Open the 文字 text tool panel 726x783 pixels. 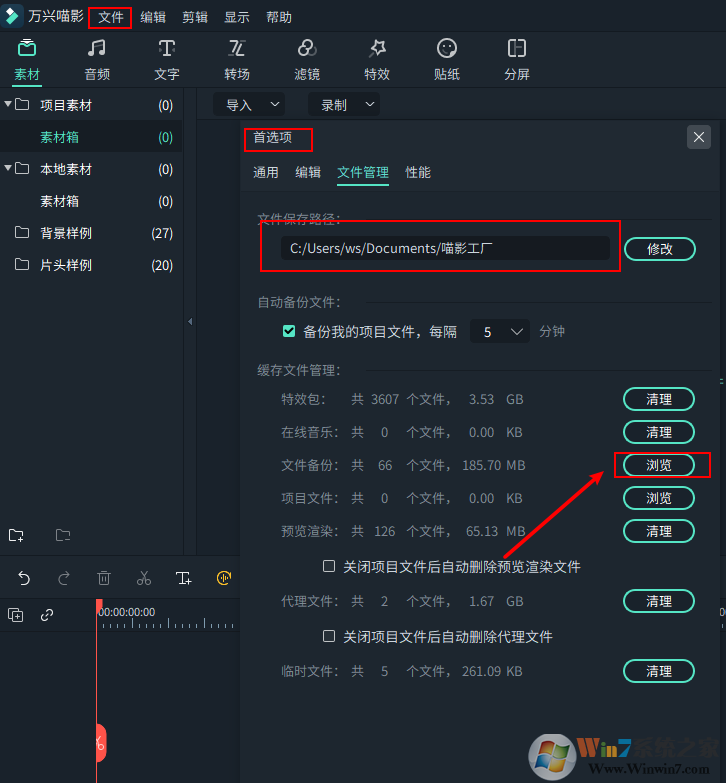click(x=167, y=60)
